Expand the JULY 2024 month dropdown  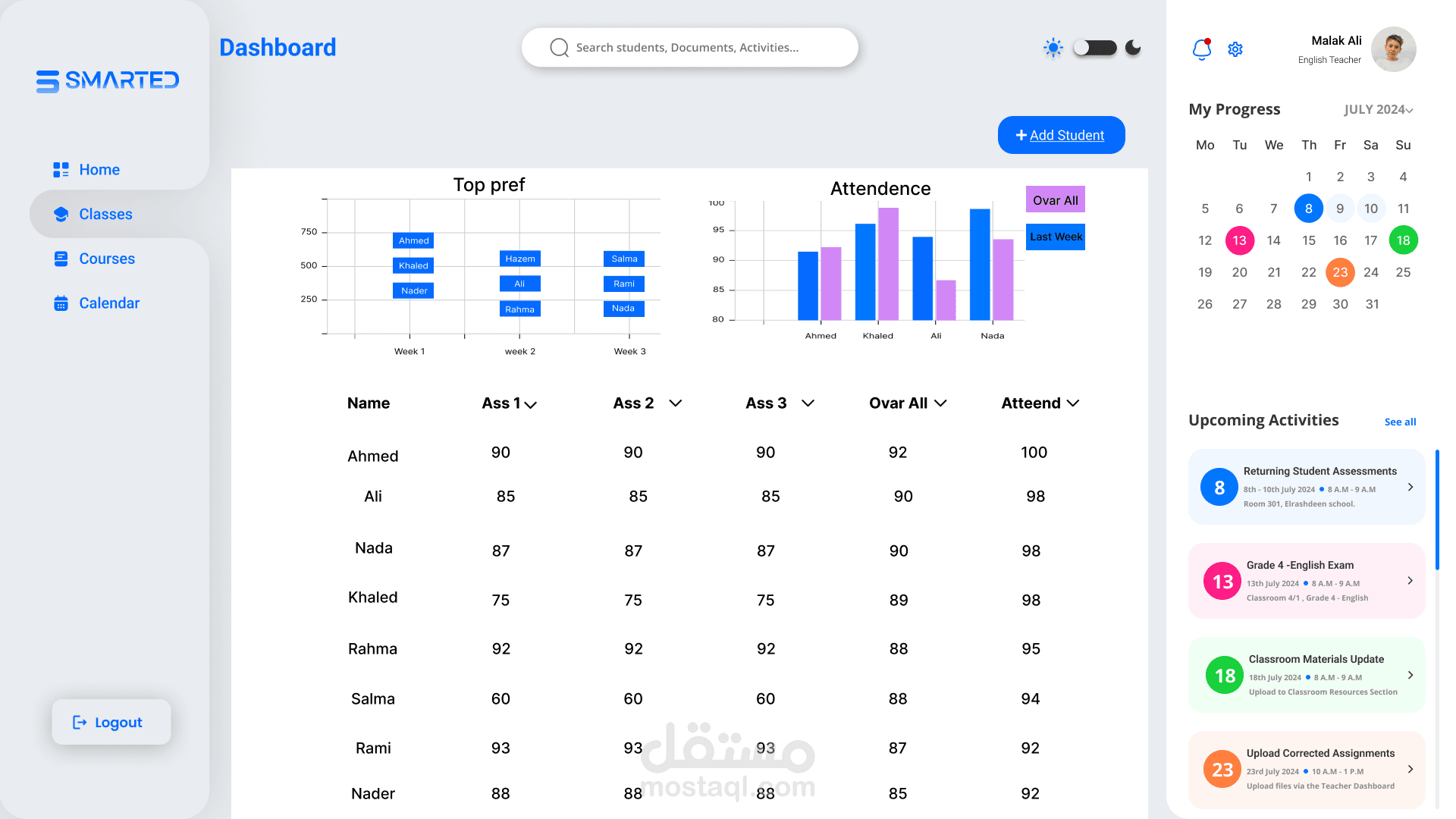coord(1379,110)
